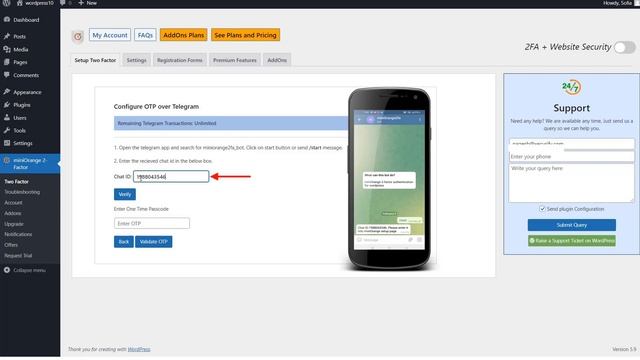Open the WordPress footer link
640x360 pixels.
tap(139, 349)
